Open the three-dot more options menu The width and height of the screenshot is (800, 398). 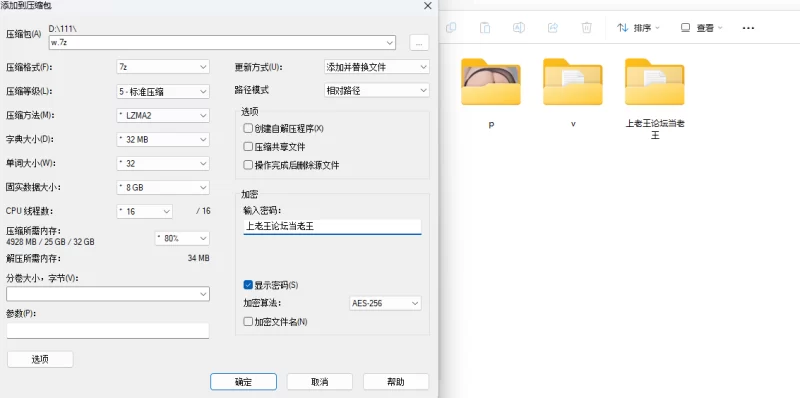(x=748, y=28)
